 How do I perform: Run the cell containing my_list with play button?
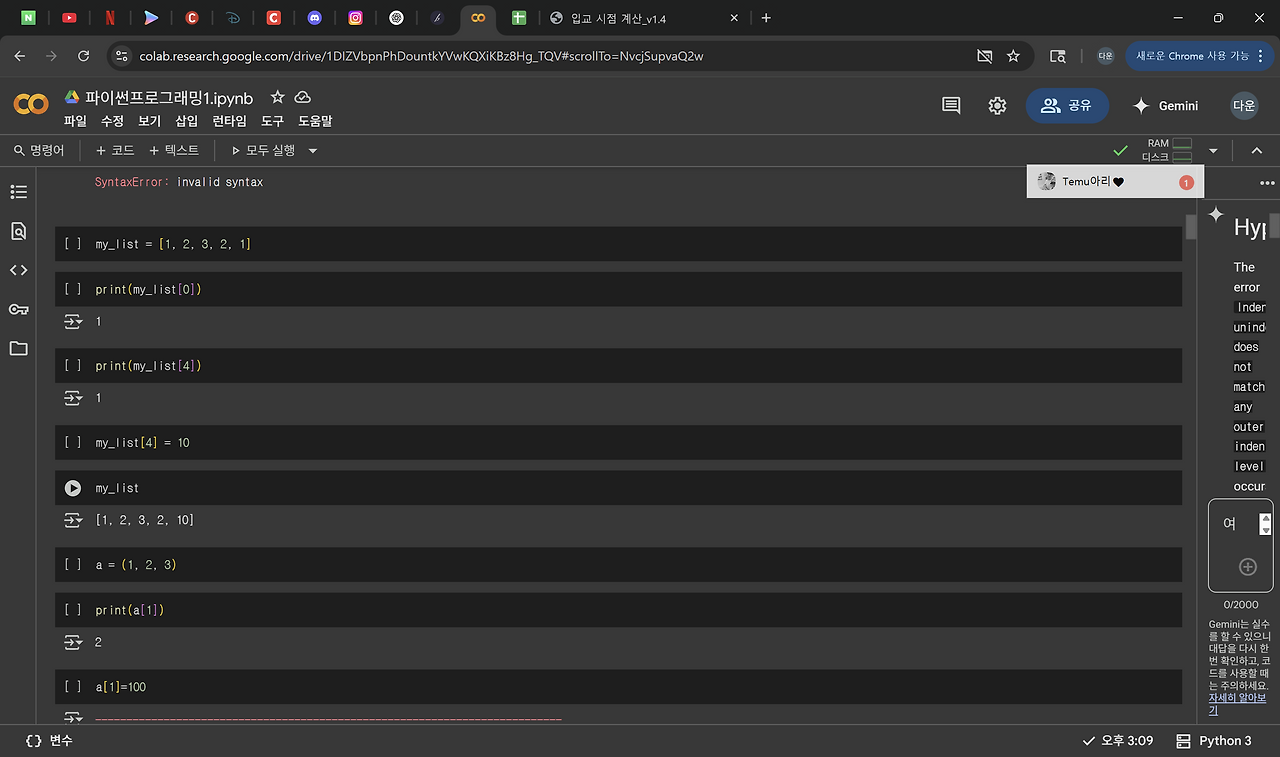(x=73, y=488)
